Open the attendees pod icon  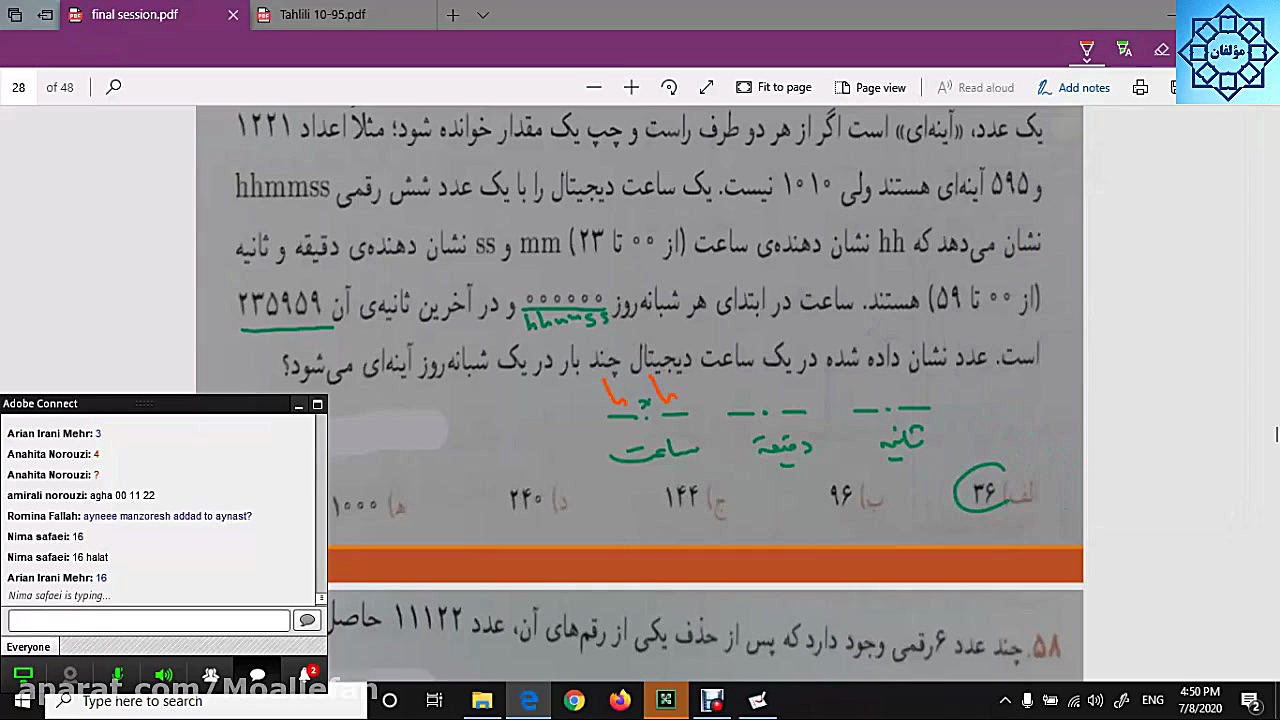(x=210, y=673)
